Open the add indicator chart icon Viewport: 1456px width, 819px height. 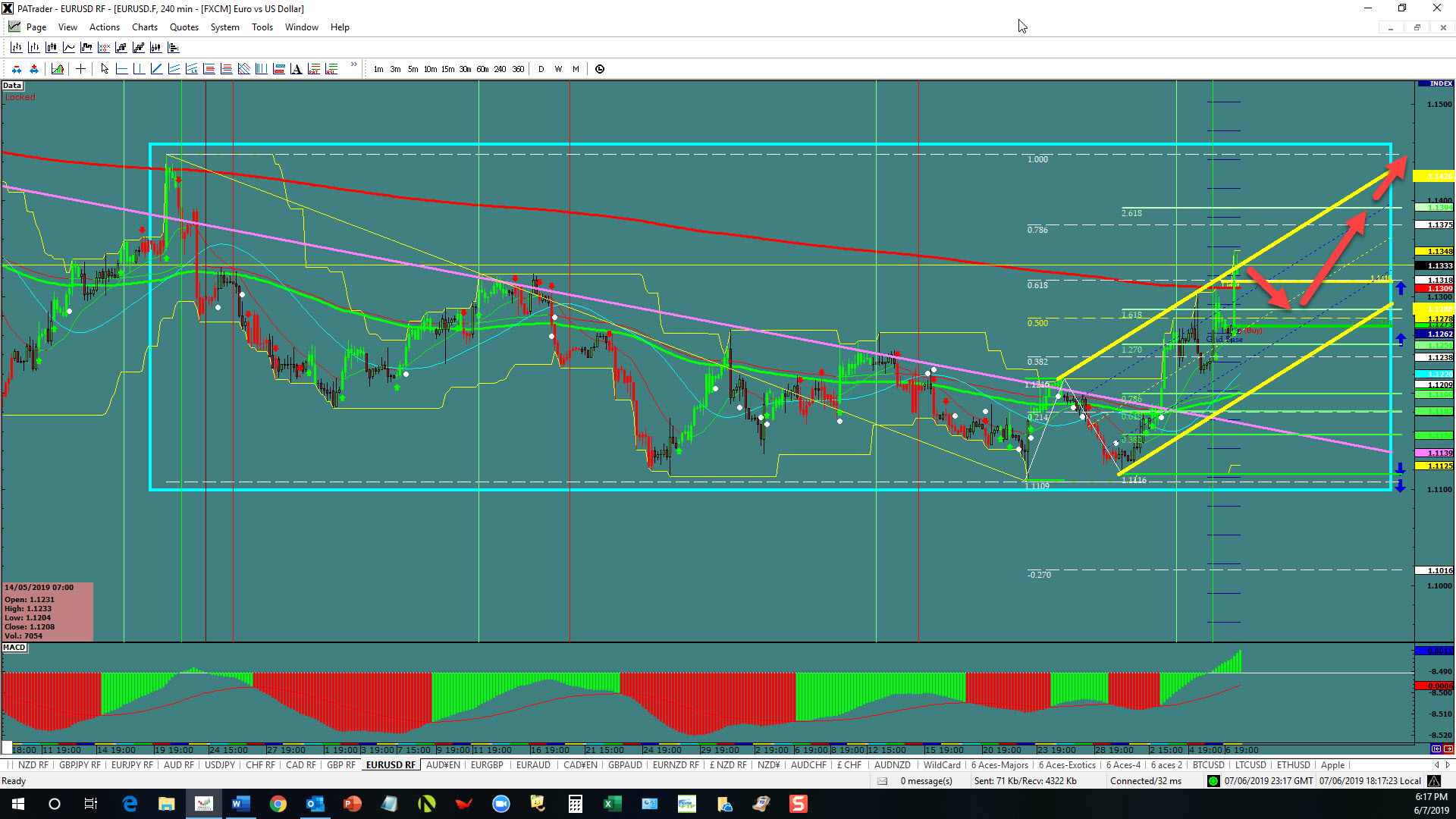click(57, 69)
